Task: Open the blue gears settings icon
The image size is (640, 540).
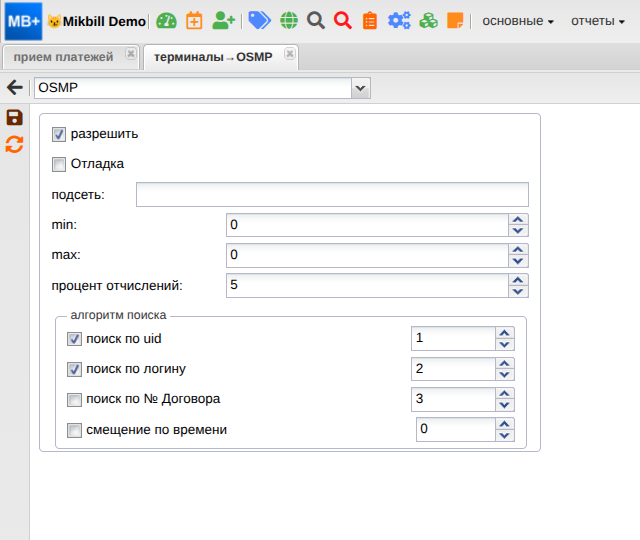Action: click(x=399, y=21)
